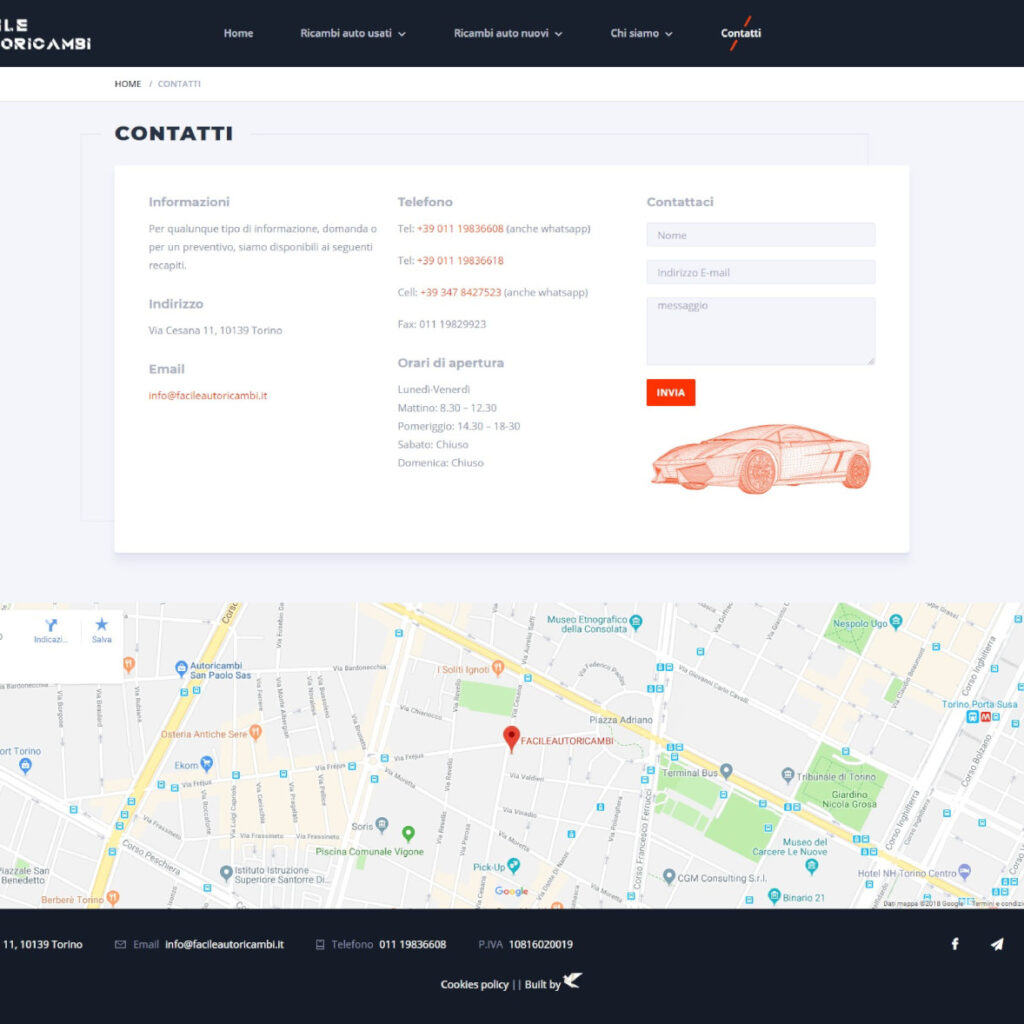Click the Terminal Bus map marker
Image resolution: width=1024 pixels, height=1024 pixels.
click(x=727, y=771)
